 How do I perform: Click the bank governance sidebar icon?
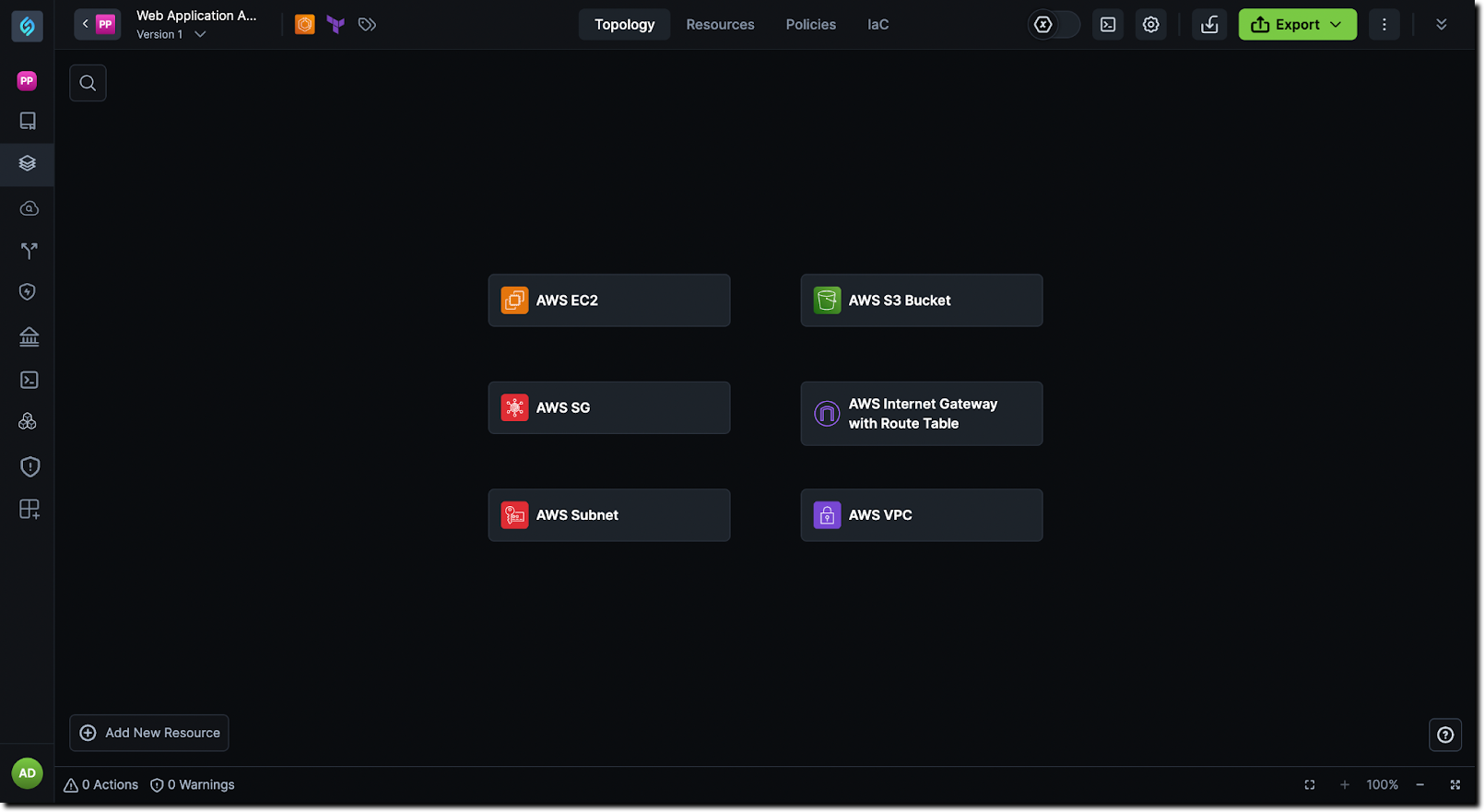[29, 336]
